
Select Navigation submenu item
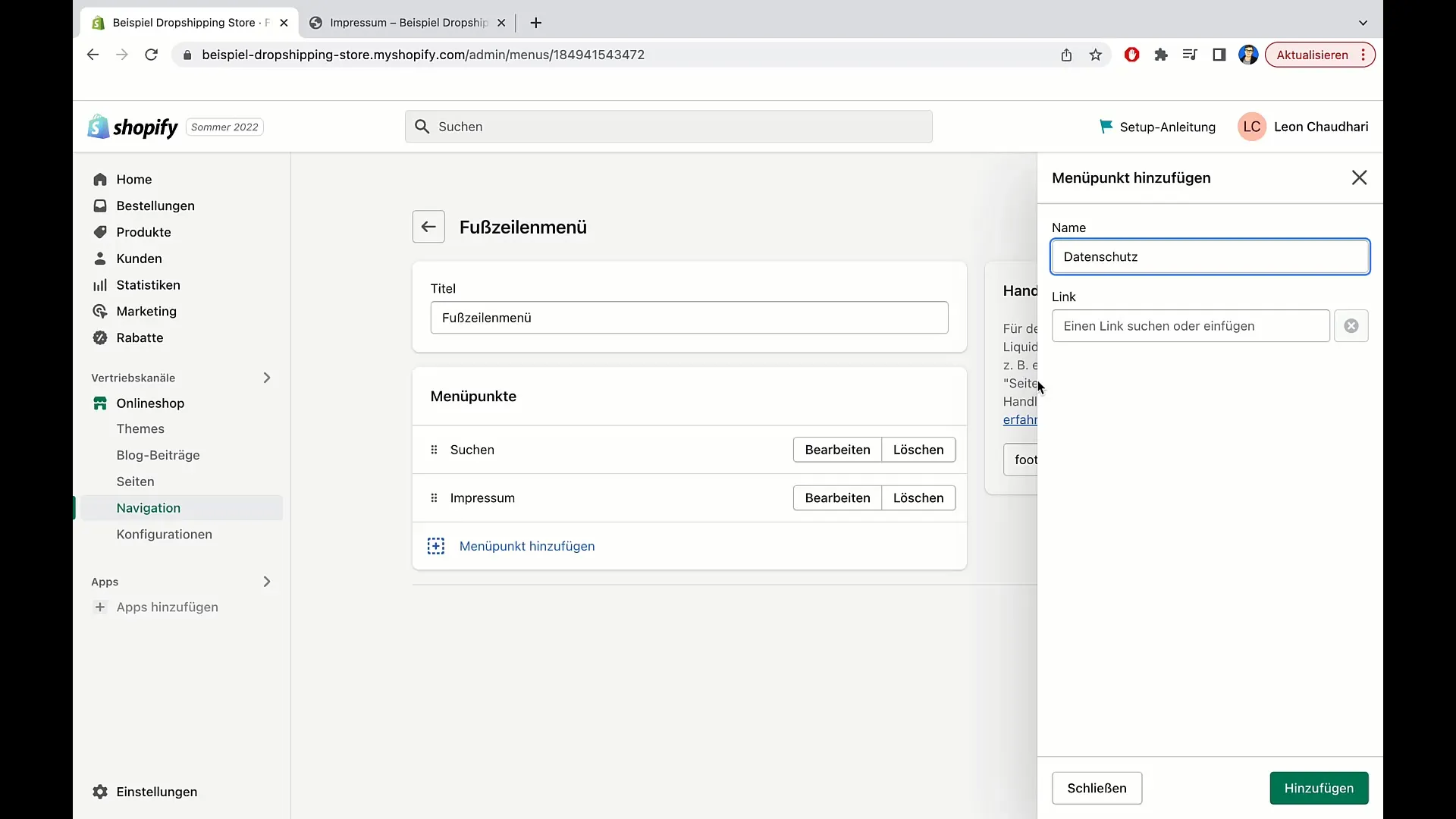point(149,508)
